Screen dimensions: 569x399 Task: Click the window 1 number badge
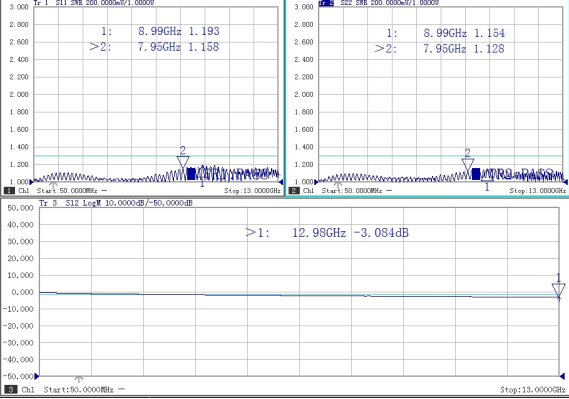[x=9, y=190]
